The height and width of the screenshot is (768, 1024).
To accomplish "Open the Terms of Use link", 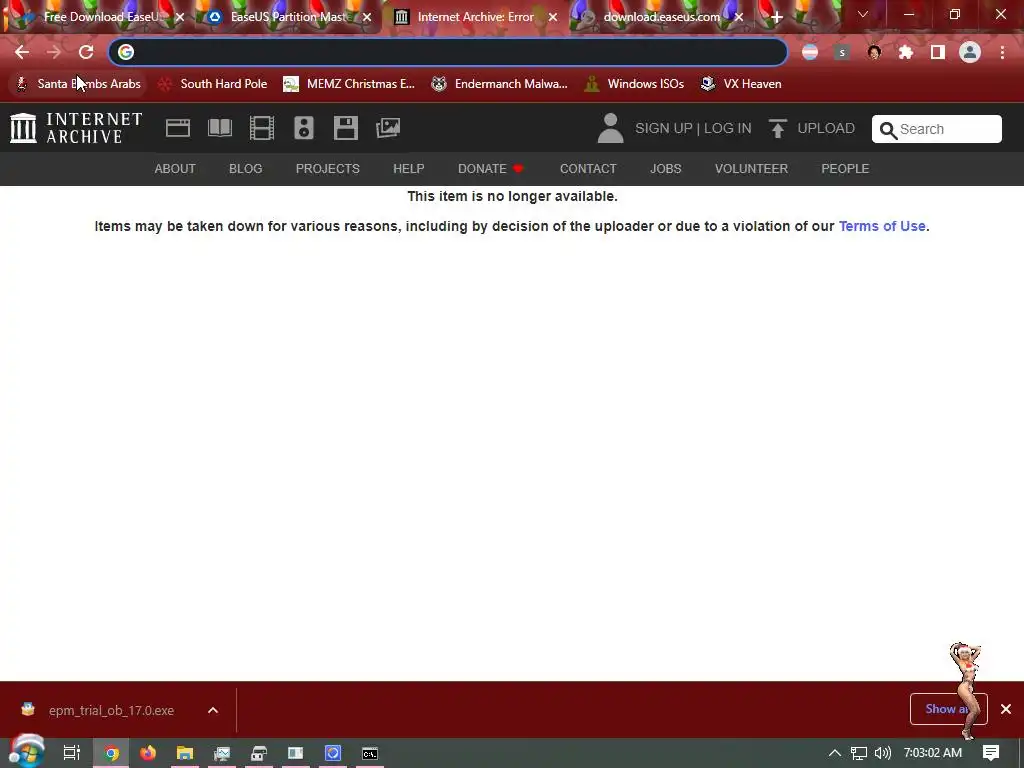I will (x=882, y=226).
